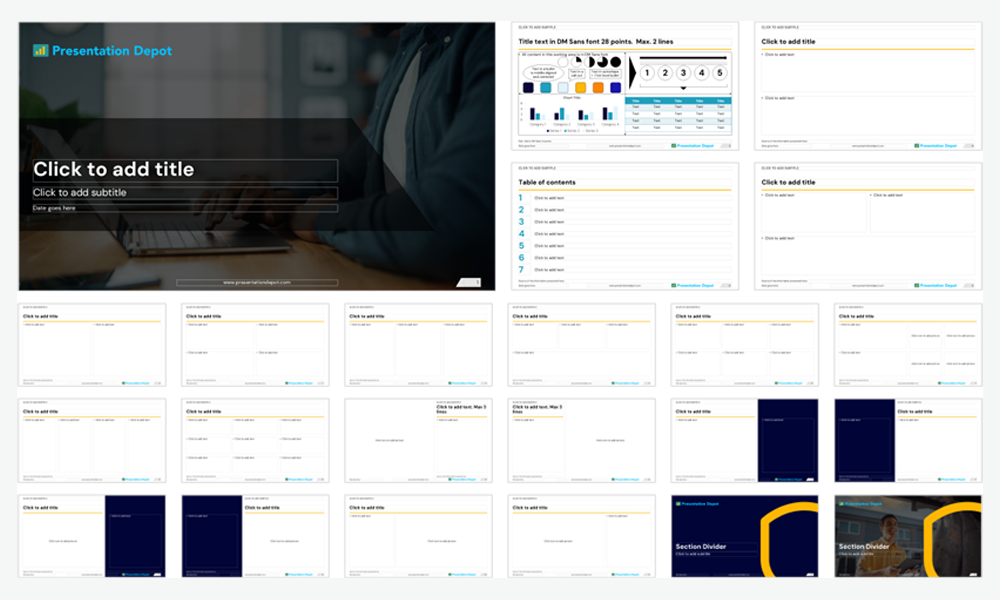Choose the layout with three columns above one wide box
This screenshot has height=600, width=1000.
582,345
